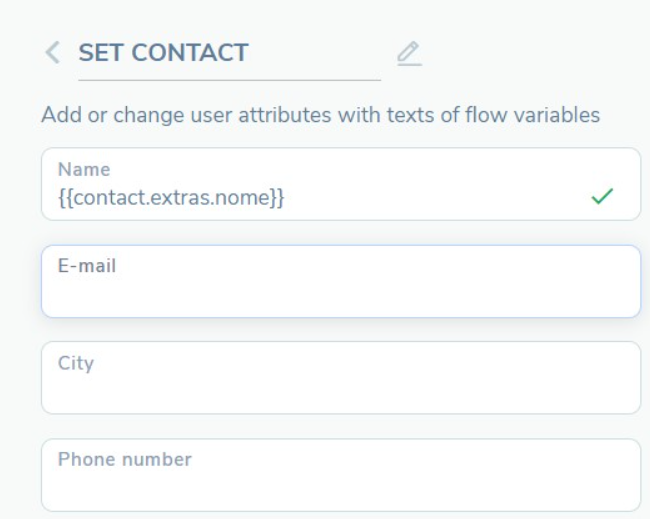Select the Phone number input field

(x=340, y=475)
